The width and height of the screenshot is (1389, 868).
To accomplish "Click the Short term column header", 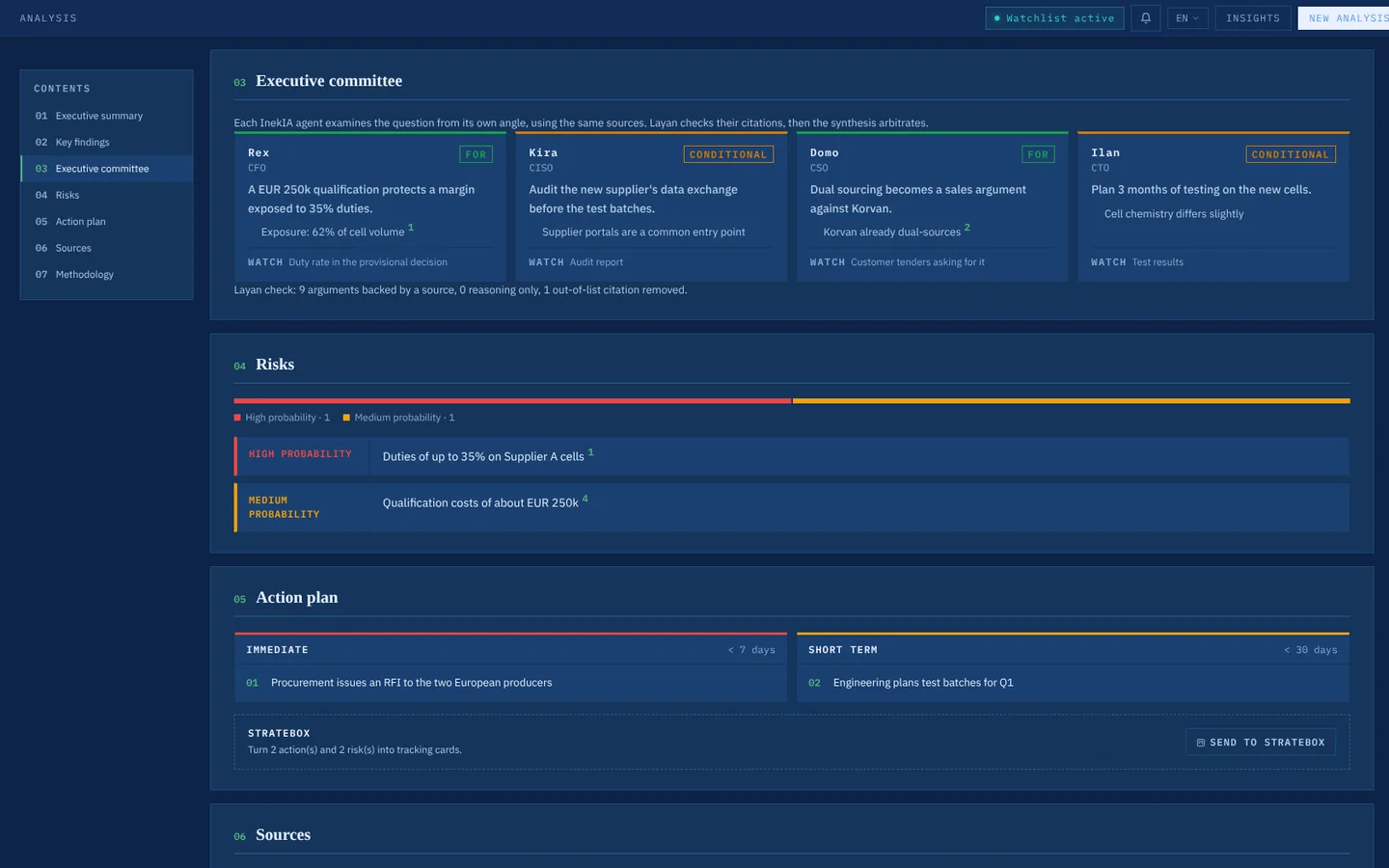I will pos(1073,650).
